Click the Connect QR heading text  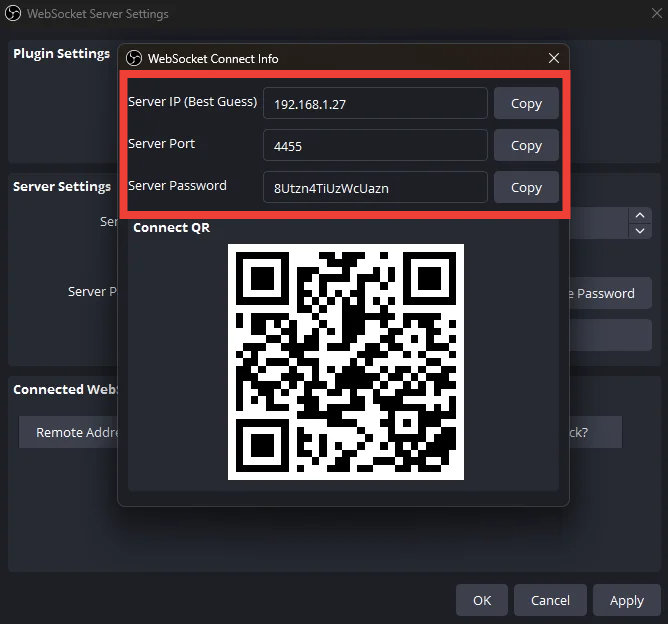point(172,227)
